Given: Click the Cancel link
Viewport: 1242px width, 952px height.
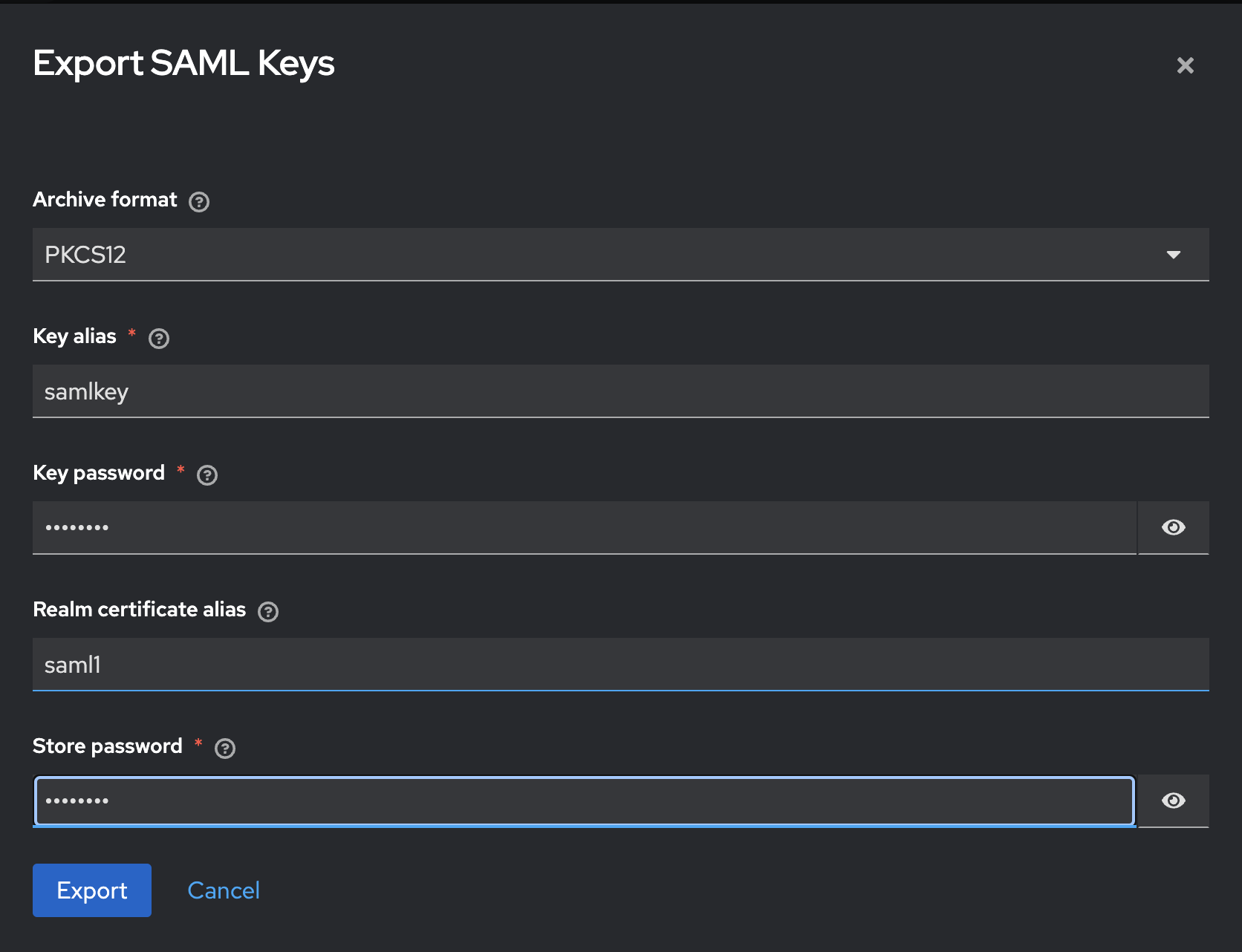Looking at the screenshot, I should (x=223, y=890).
